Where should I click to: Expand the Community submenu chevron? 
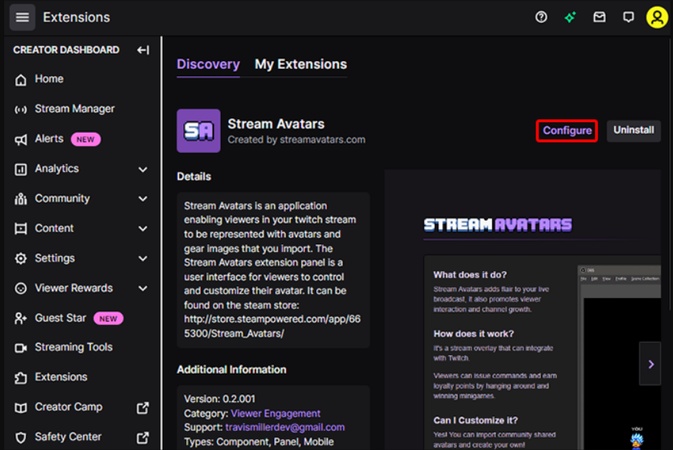(x=143, y=199)
